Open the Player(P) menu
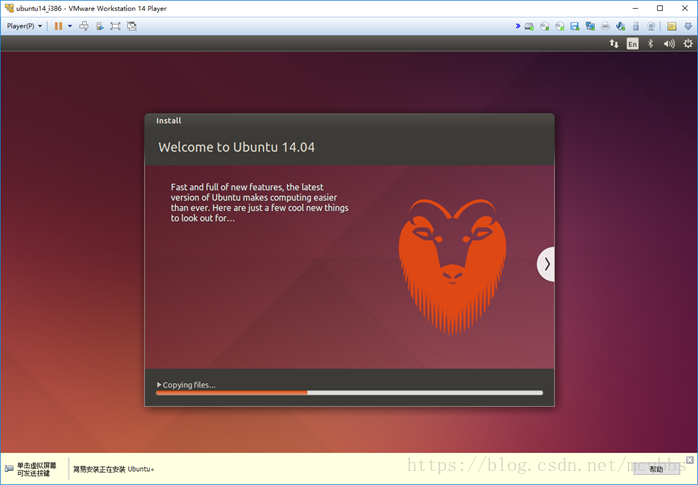The height and width of the screenshot is (485, 698). 24,26
